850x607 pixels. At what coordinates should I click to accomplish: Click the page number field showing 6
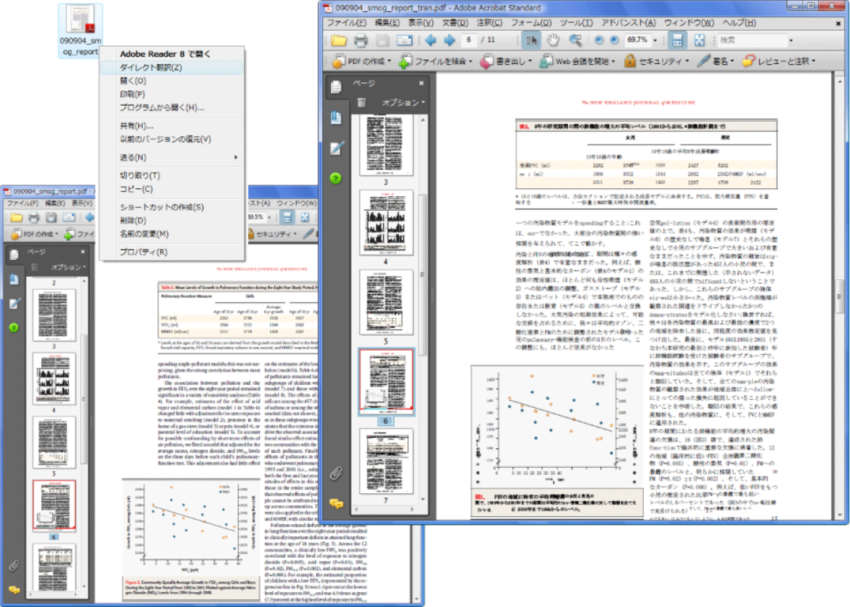469,40
